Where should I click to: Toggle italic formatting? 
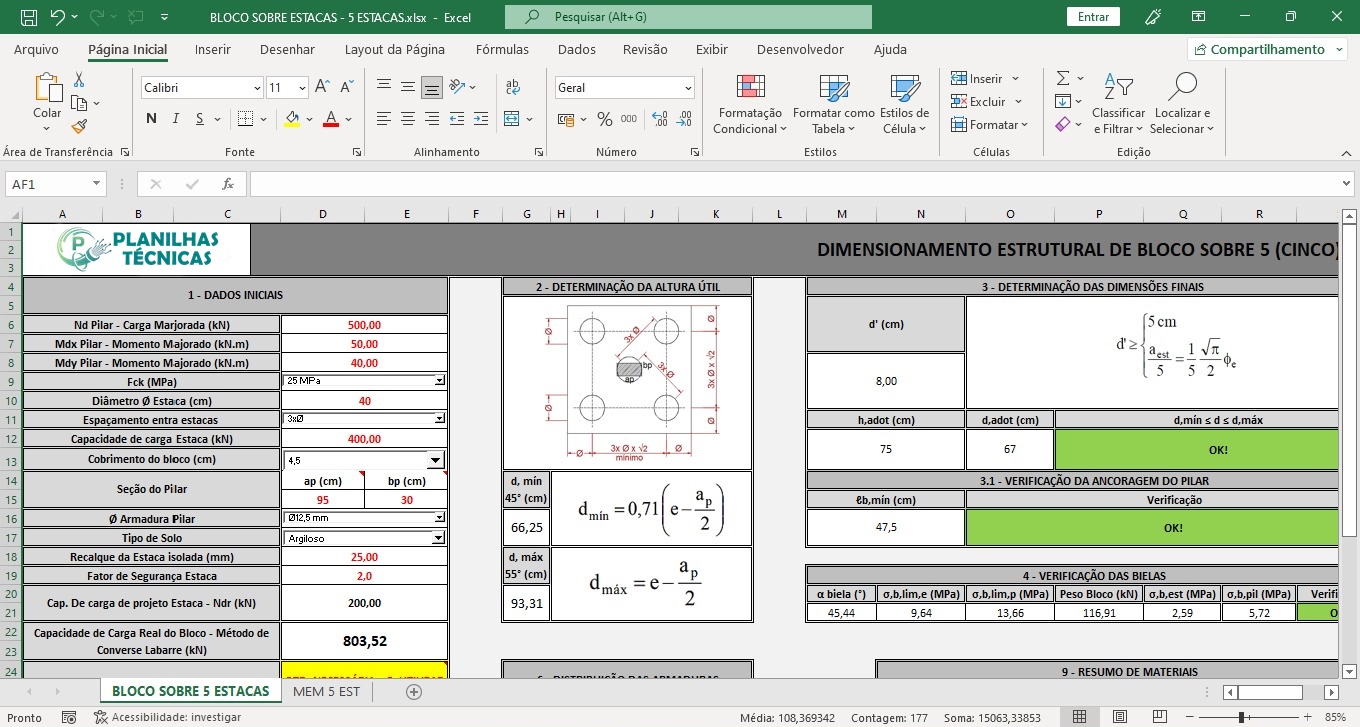pyautogui.click(x=176, y=119)
